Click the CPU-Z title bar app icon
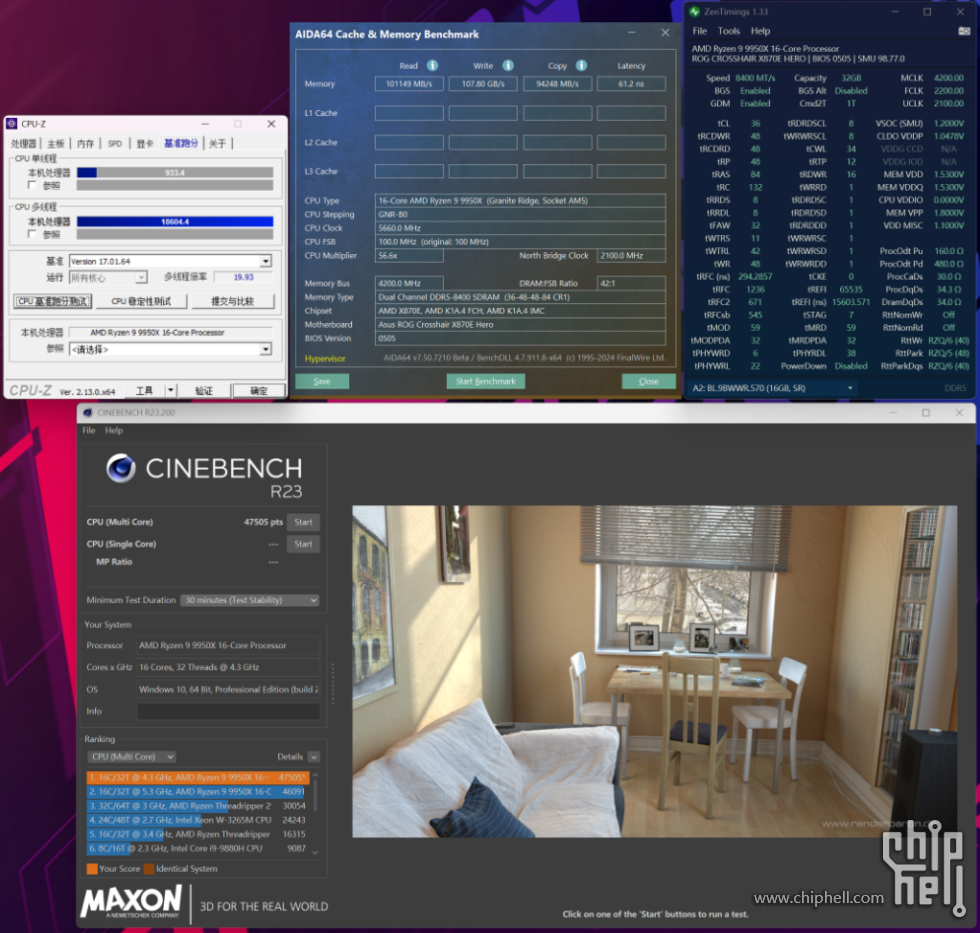This screenshot has width=980, height=933. coord(12,124)
